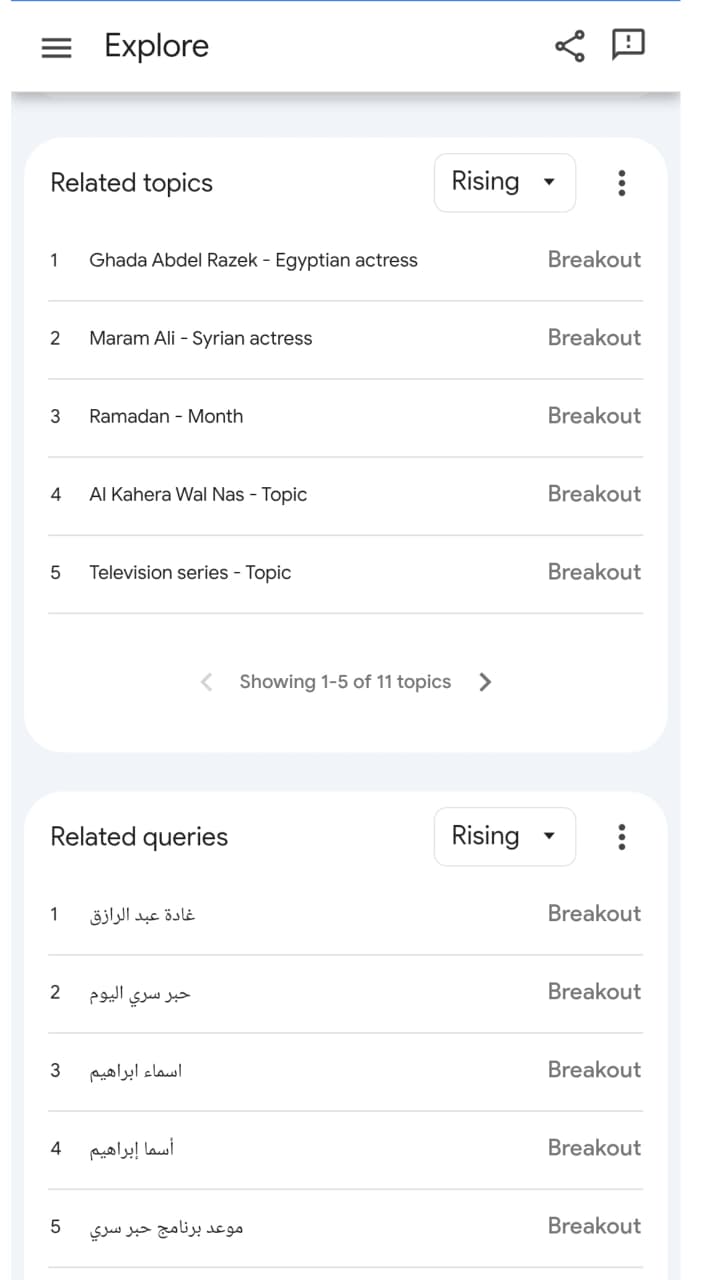Open the hamburger navigation menu

click(57, 47)
